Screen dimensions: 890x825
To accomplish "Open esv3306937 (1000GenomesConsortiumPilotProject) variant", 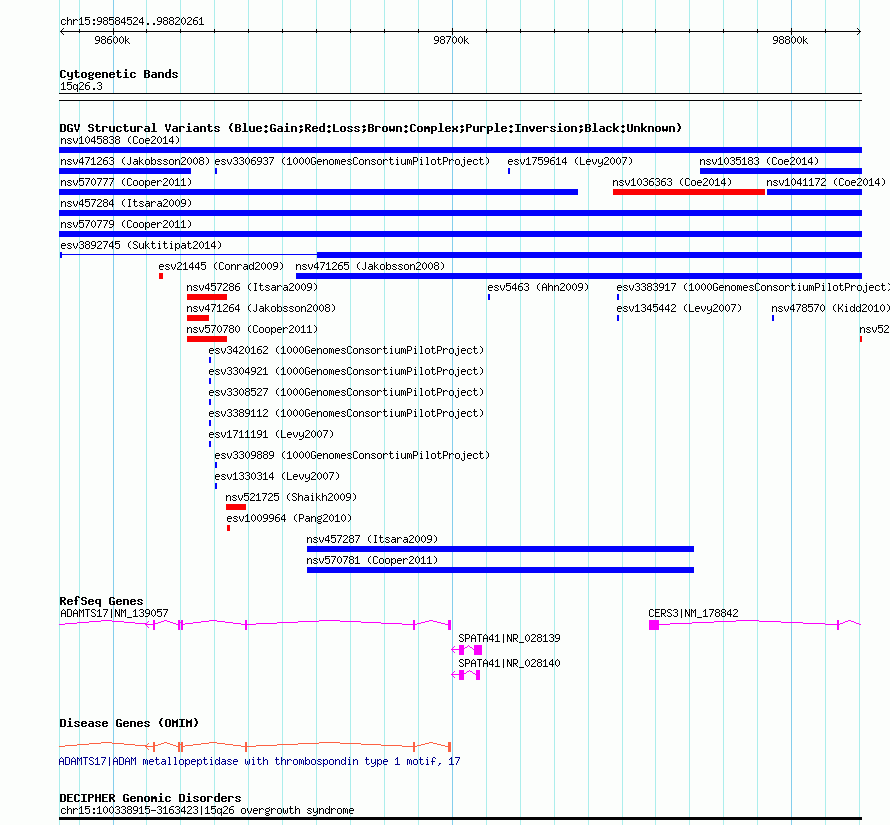I will point(352,161).
